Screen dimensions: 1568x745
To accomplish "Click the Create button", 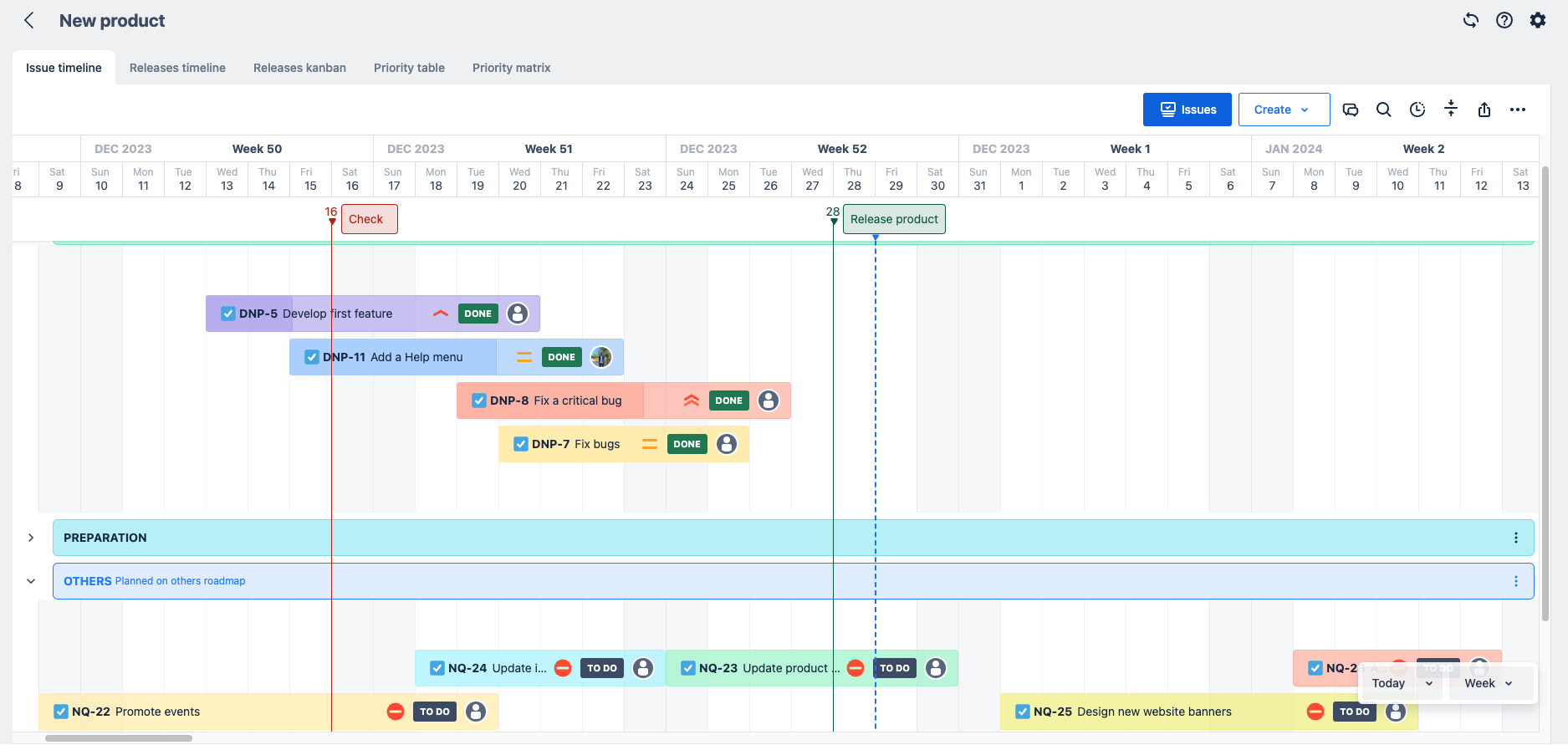I will point(1283,110).
